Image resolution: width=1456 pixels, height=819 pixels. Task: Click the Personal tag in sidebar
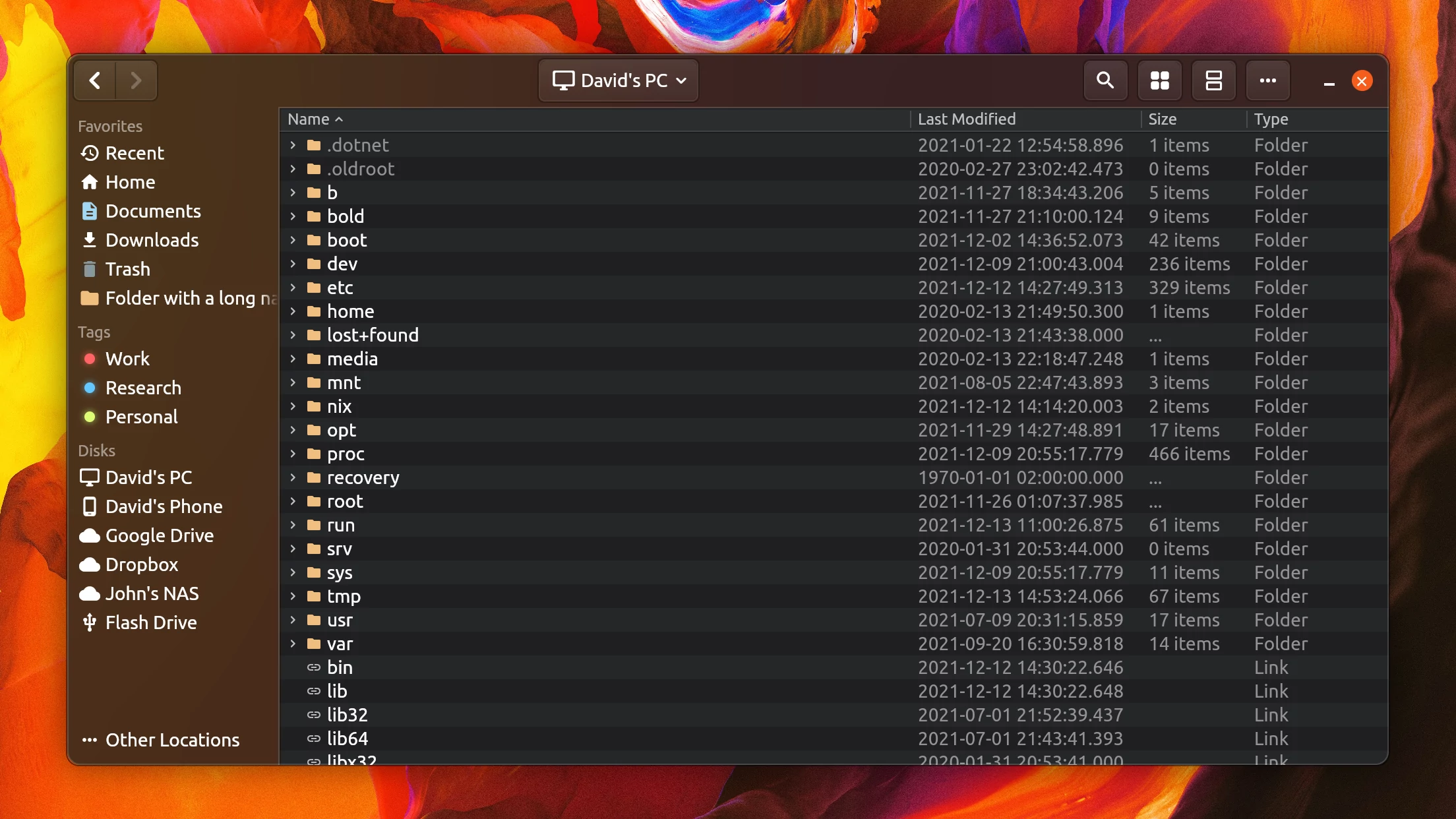(x=141, y=416)
